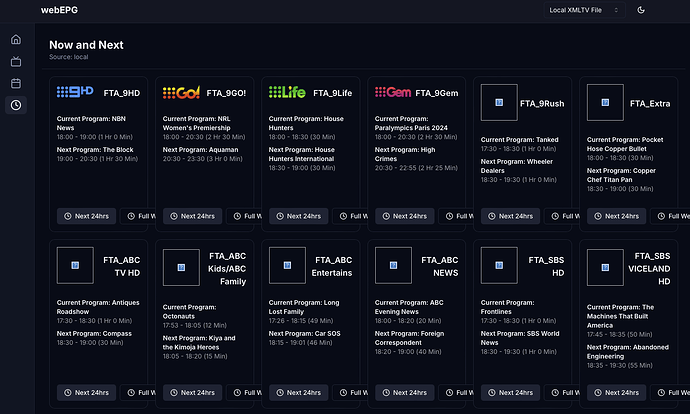
Task: Select the FTA_9Life channel name
Action: point(333,93)
